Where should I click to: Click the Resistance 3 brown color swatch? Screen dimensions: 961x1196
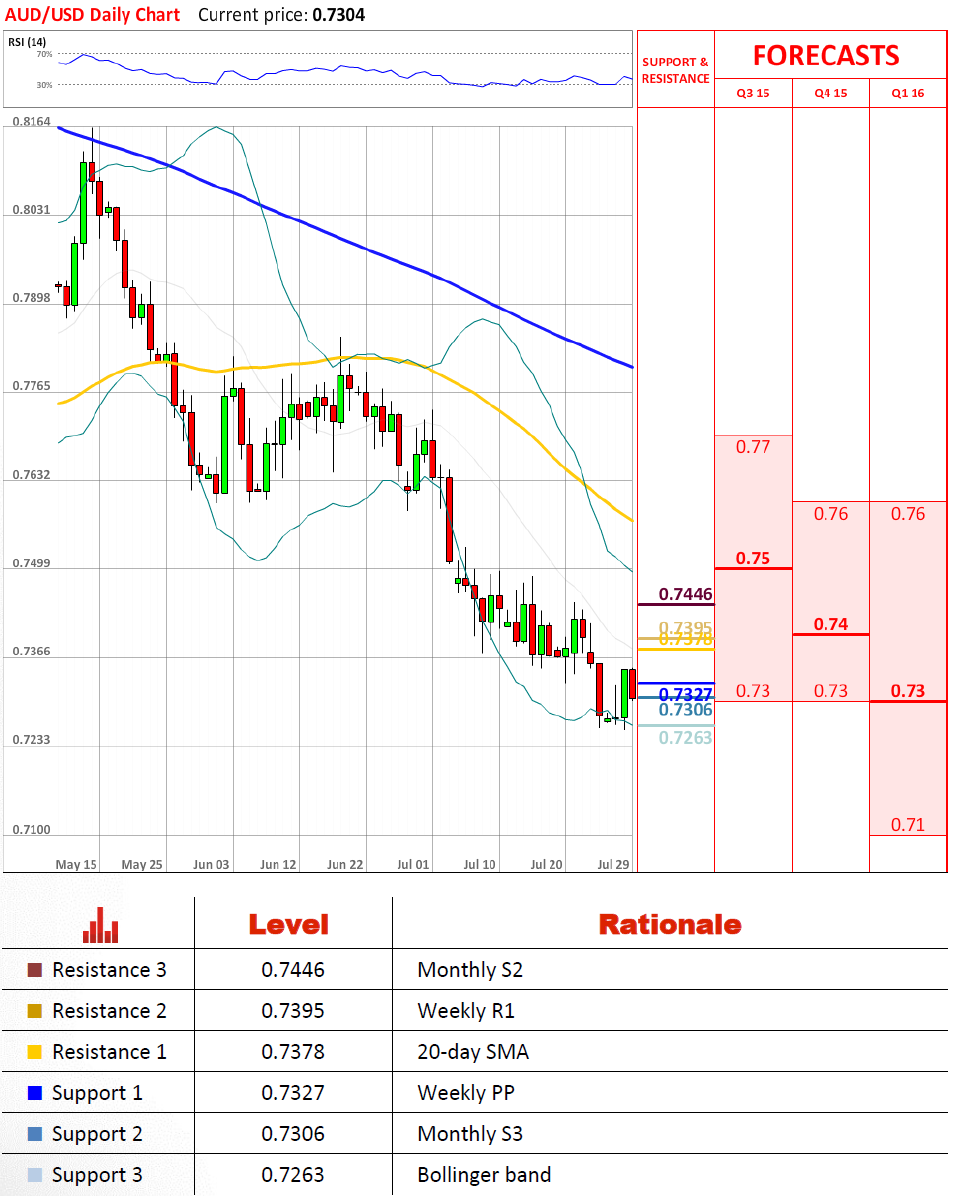click(x=34, y=970)
